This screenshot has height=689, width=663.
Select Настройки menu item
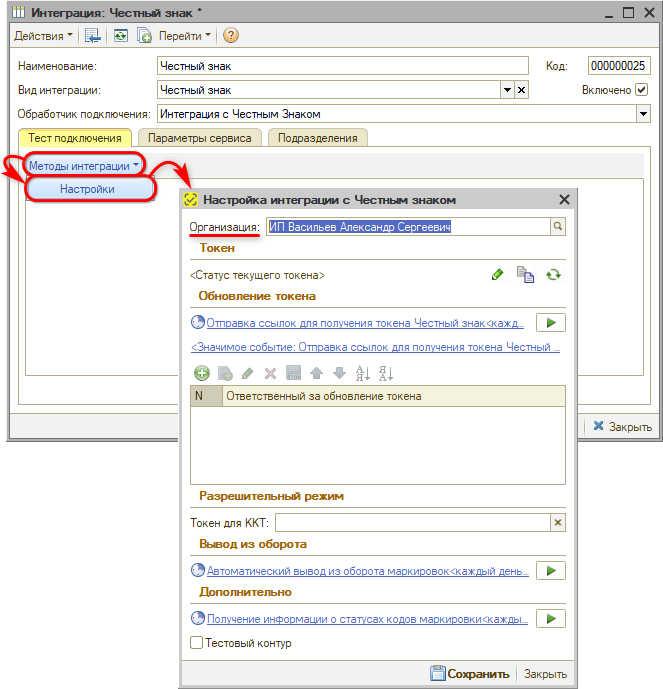click(87, 189)
